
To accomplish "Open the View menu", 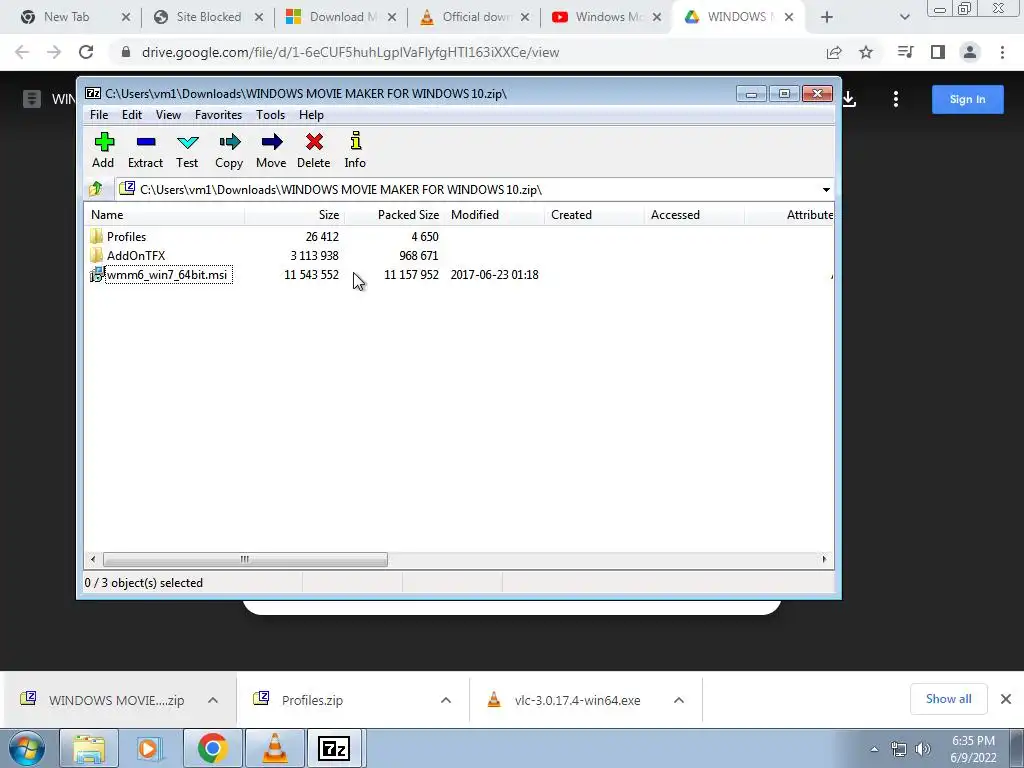I will [x=168, y=115].
